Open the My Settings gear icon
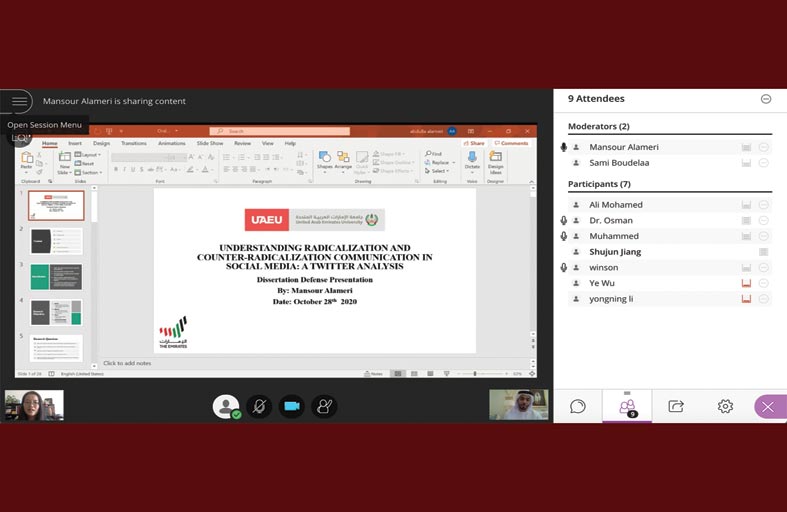Image resolution: width=787 pixels, height=512 pixels. [x=725, y=406]
